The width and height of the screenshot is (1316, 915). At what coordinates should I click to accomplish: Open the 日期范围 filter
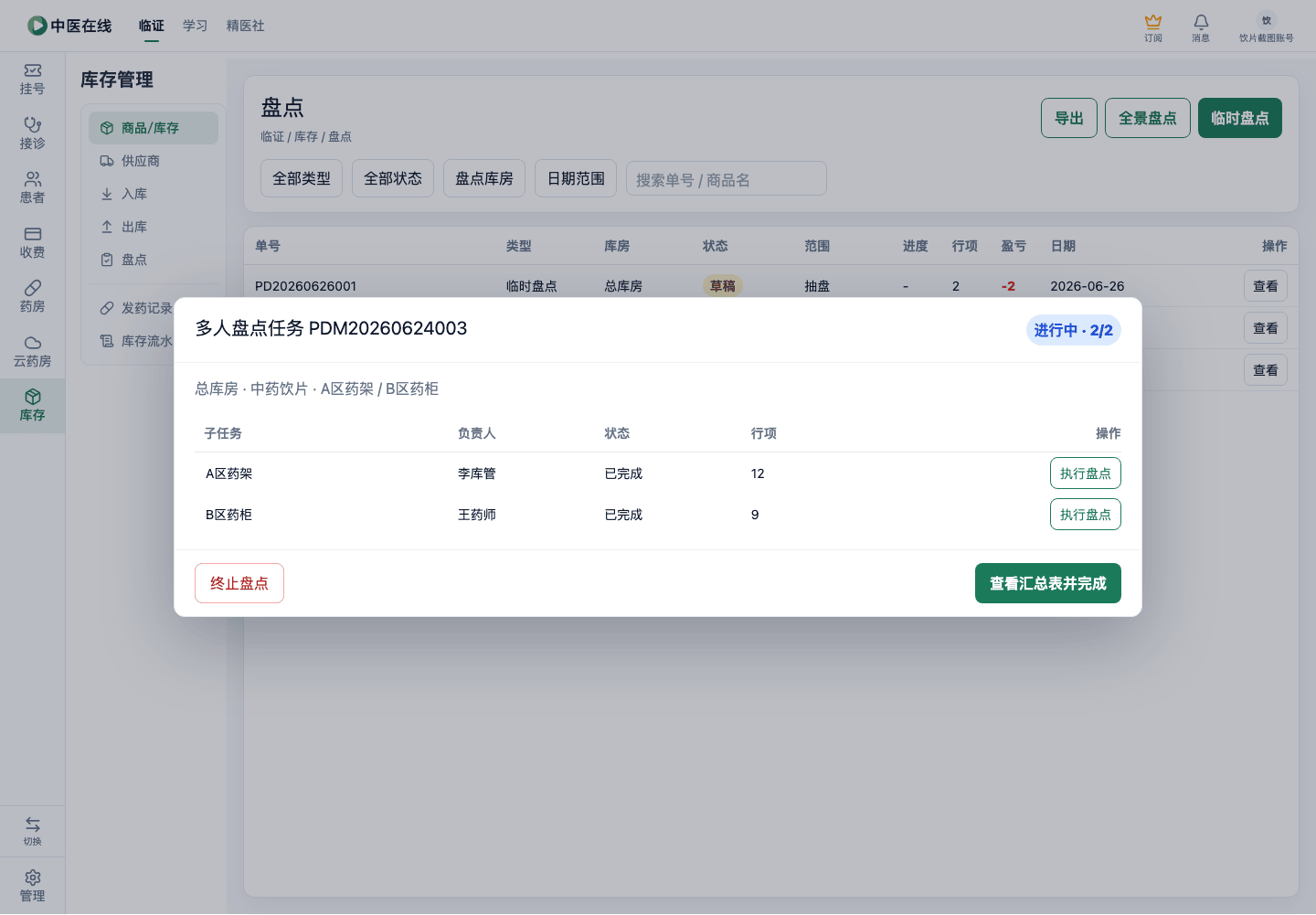576,178
